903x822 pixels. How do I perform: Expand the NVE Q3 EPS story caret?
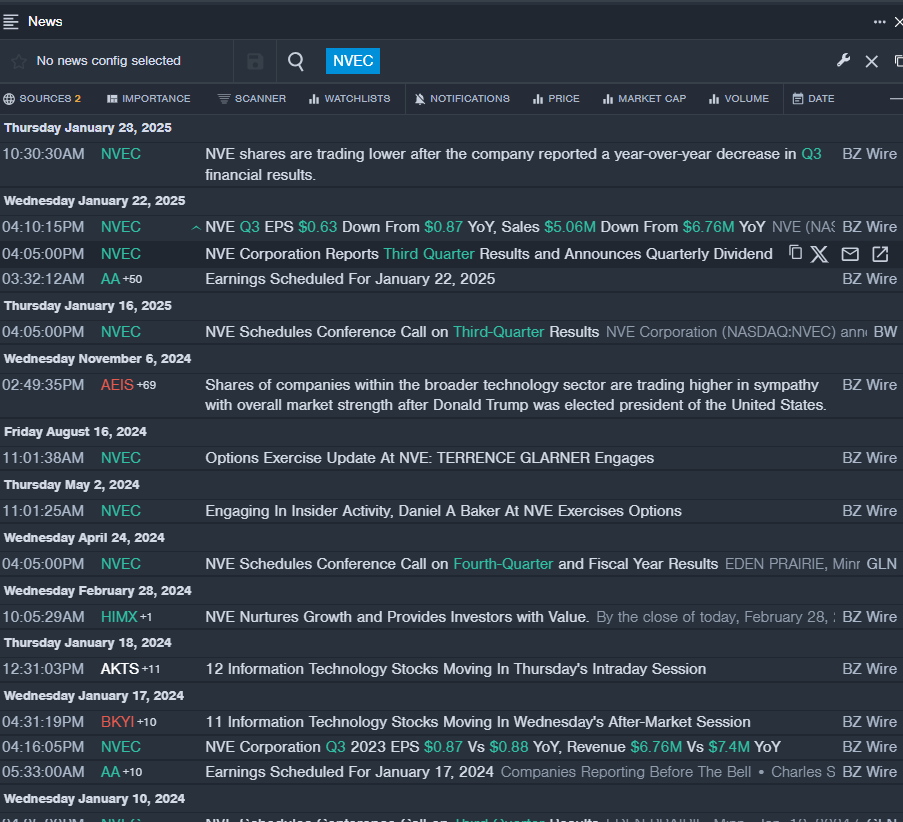(196, 228)
